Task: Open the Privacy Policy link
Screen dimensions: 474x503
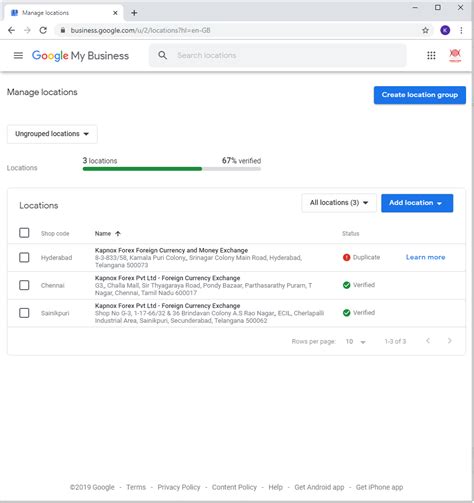Action: pos(179,487)
